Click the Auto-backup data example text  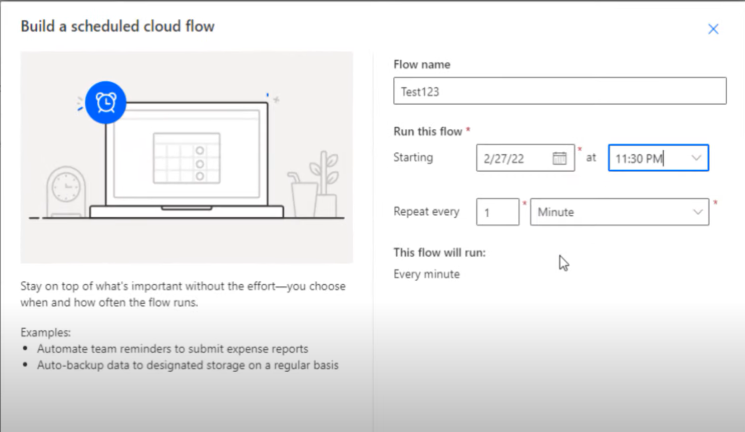click(188, 365)
